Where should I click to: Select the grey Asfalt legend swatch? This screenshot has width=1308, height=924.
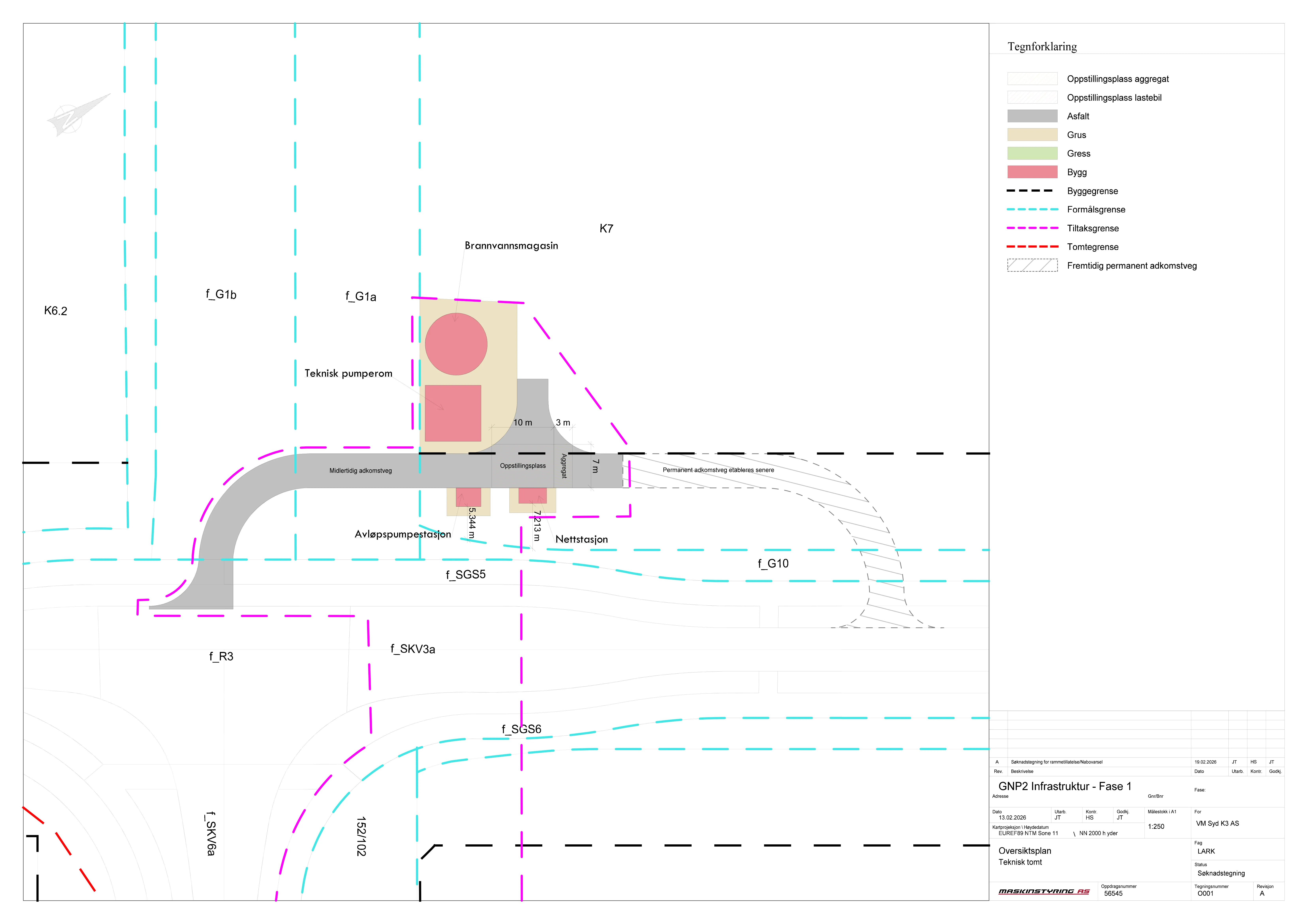[1032, 116]
